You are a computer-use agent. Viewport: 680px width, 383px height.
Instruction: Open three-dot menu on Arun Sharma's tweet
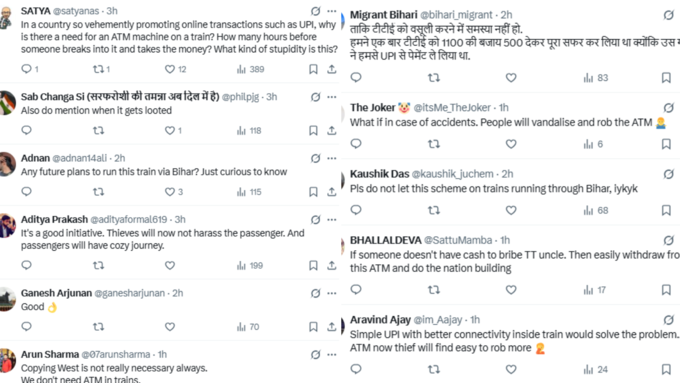[x=332, y=354]
